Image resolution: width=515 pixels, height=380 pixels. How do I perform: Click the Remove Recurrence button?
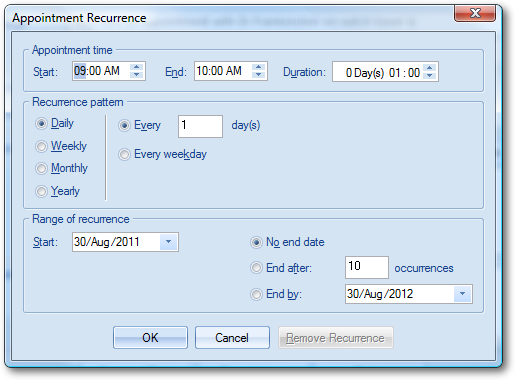pyautogui.click(x=336, y=338)
